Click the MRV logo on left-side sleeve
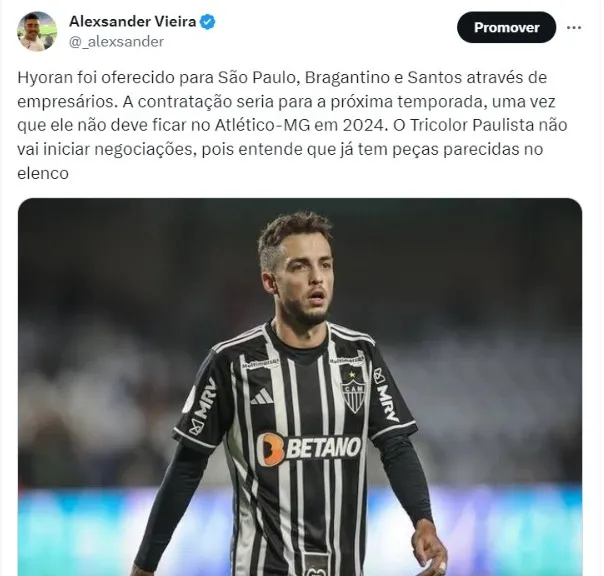This screenshot has height=576, width=604. tap(203, 406)
